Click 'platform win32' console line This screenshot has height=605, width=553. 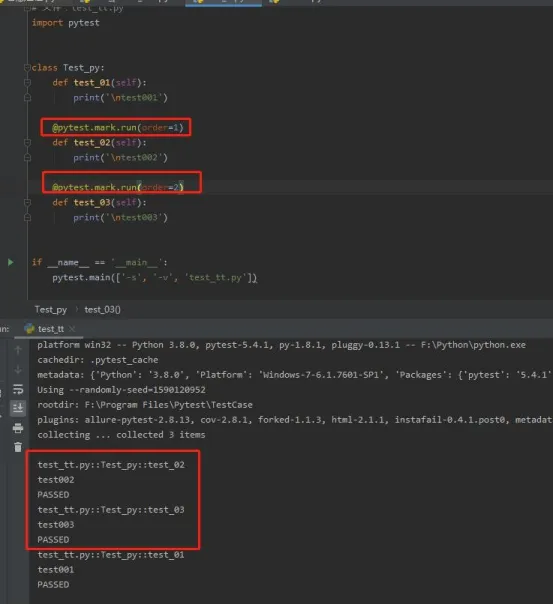click(x=281, y=345)
